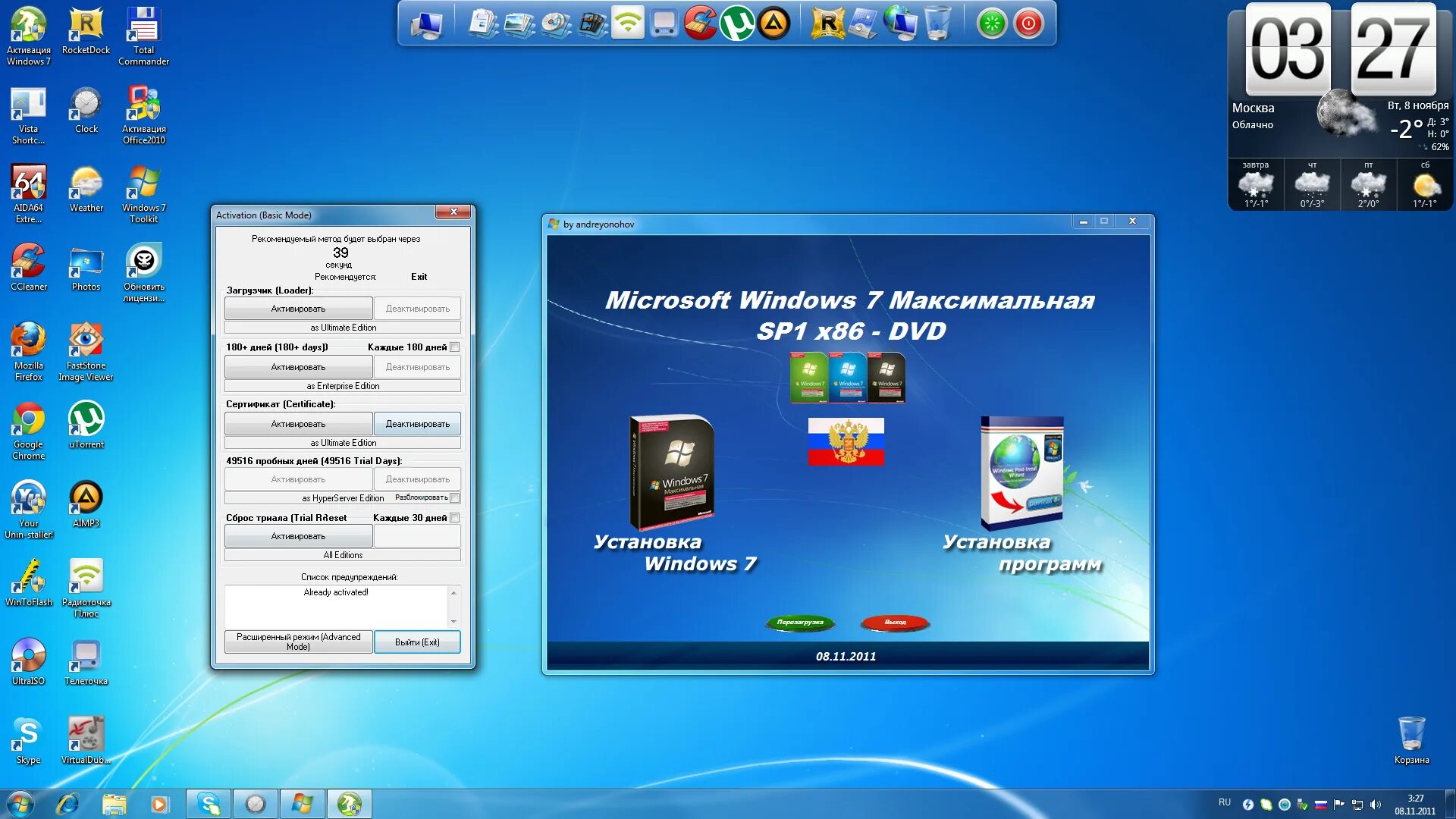The width and height of the screenshot is (1456, 819).
Task: Open the Pictures library icon in the dock
Action: [519, 24]
